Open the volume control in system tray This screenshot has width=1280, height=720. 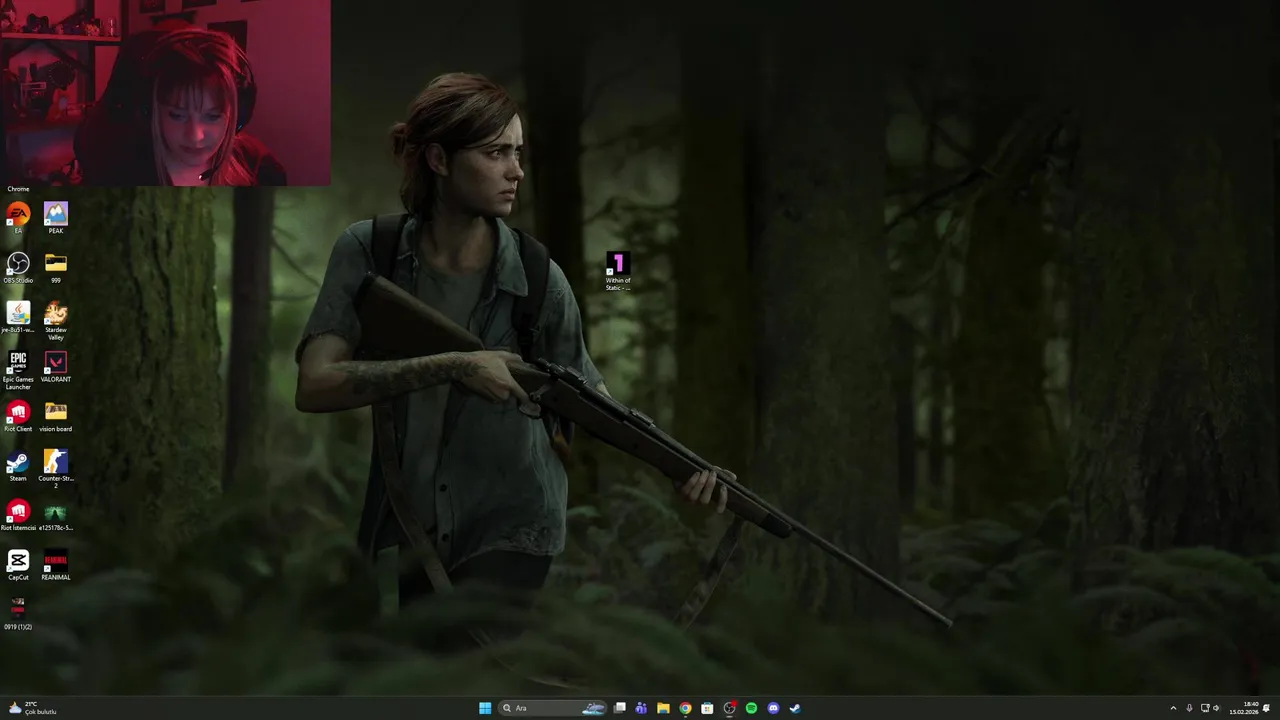click(x=1217, y=708)
